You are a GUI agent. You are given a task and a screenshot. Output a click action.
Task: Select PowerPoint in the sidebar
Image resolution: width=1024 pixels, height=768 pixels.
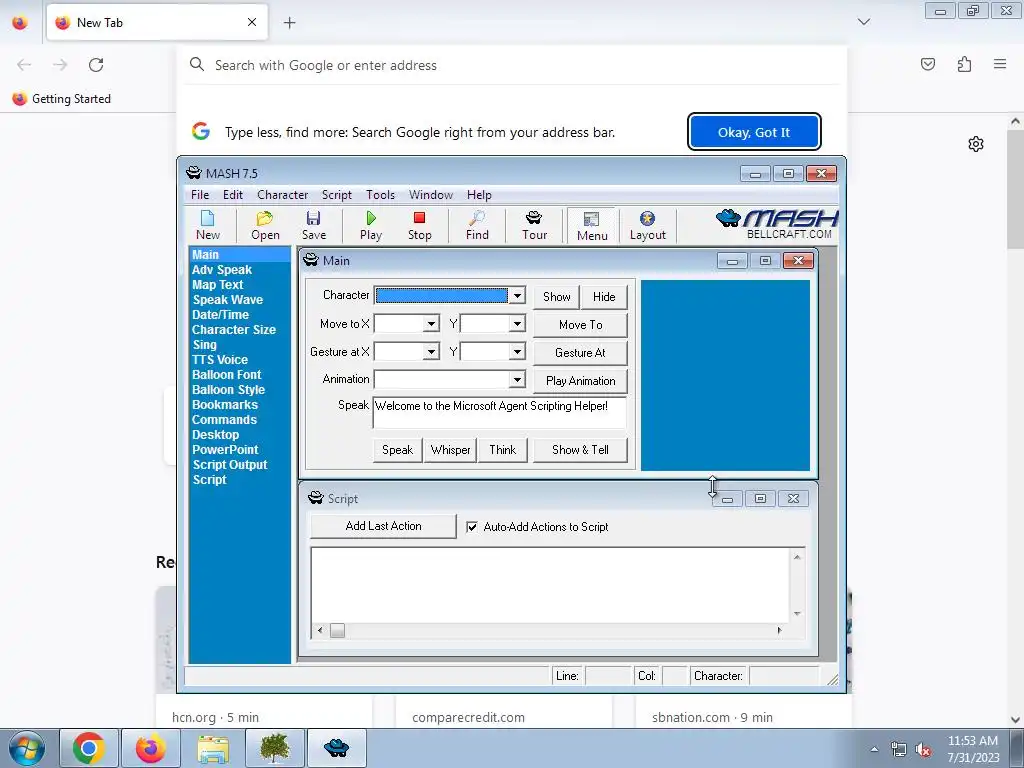point(225,450)
